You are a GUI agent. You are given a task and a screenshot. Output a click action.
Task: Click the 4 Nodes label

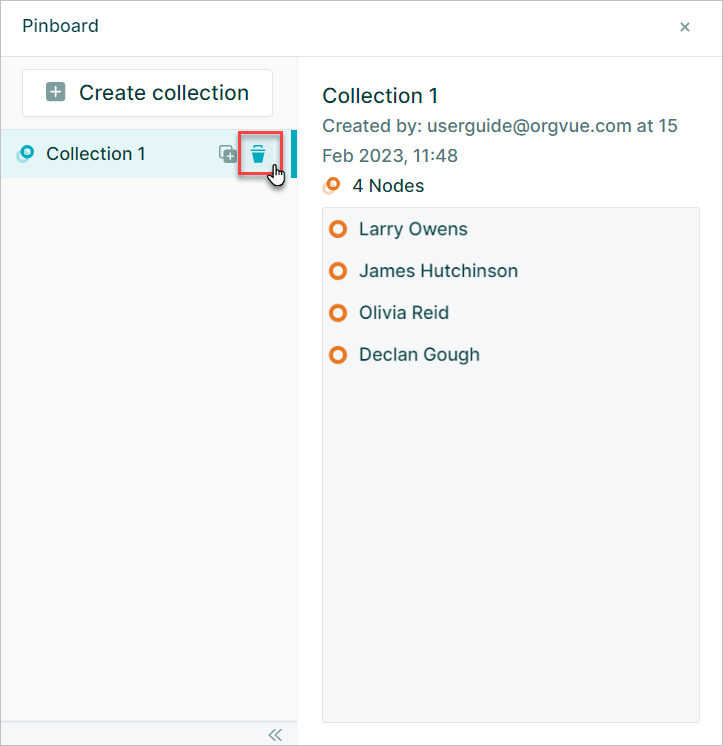[388, 186]
